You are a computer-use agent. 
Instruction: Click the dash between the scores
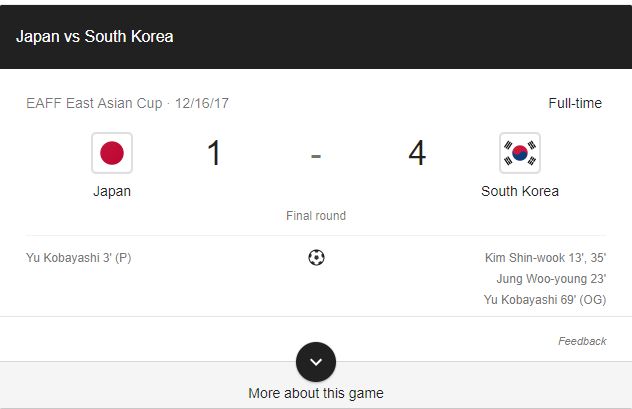tap(316, 156)
